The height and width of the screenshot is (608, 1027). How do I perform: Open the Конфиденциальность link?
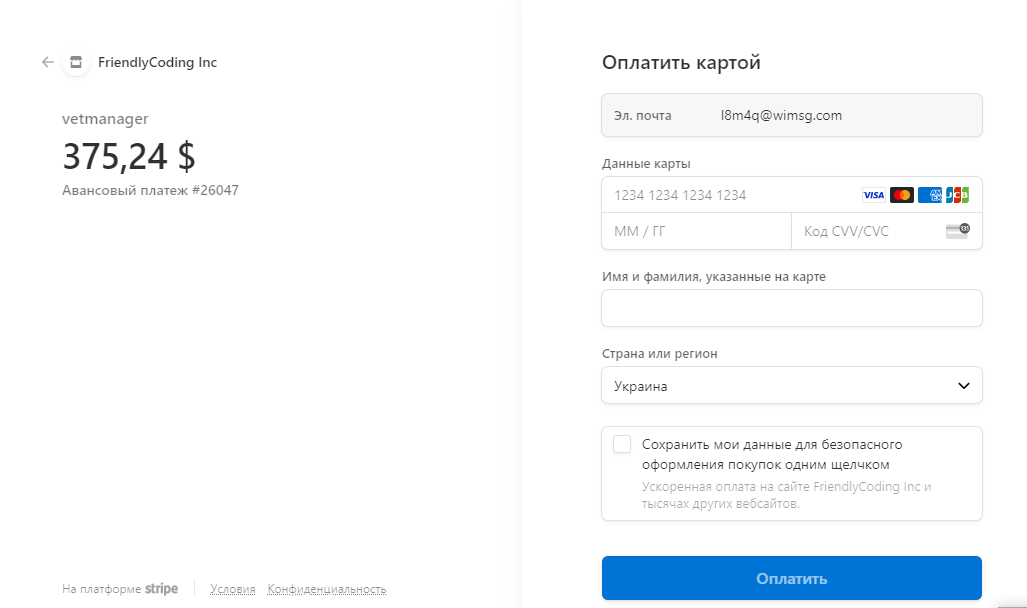point(327,589)
